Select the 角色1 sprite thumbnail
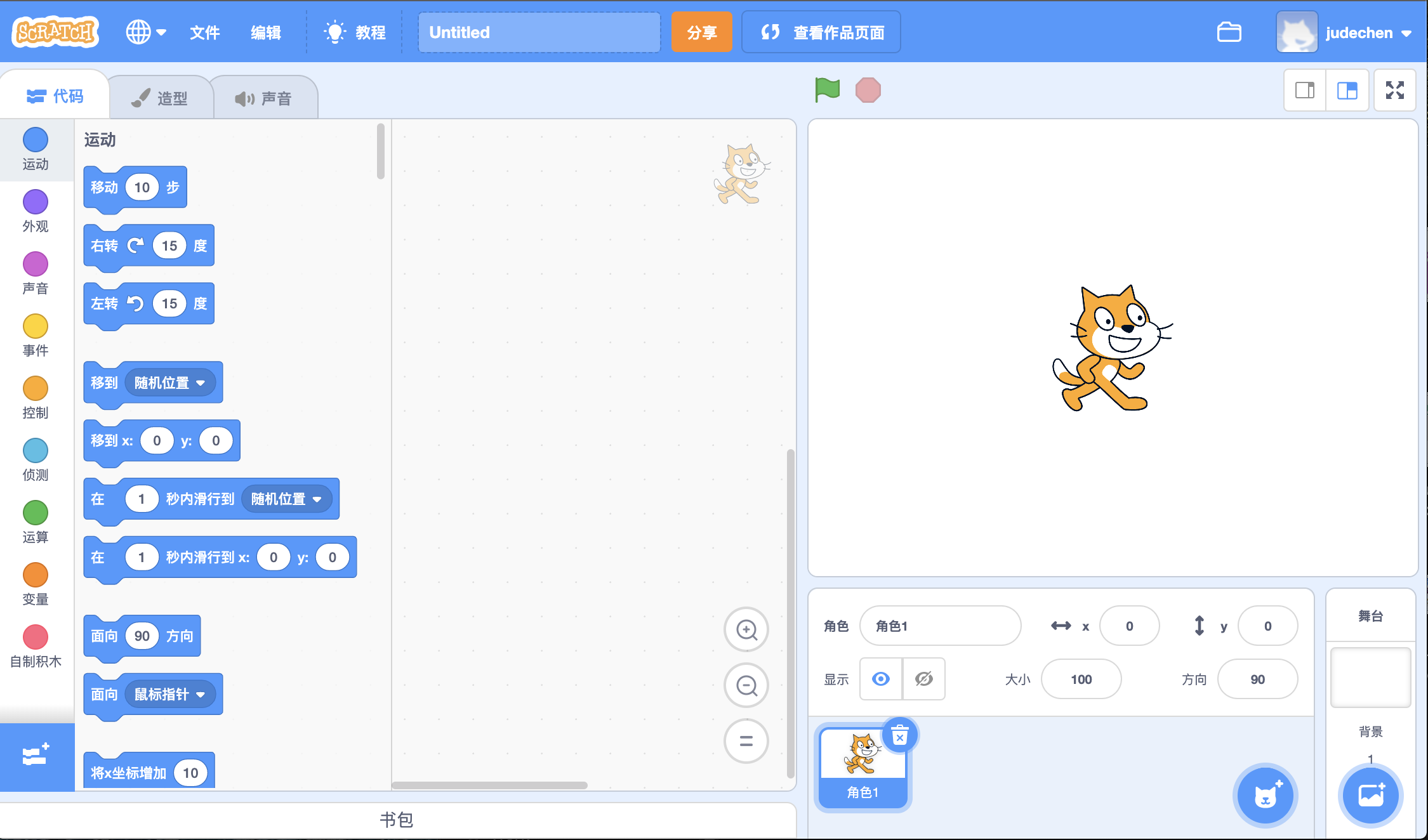Screen dimensions: 1428x840 point(863,768)
